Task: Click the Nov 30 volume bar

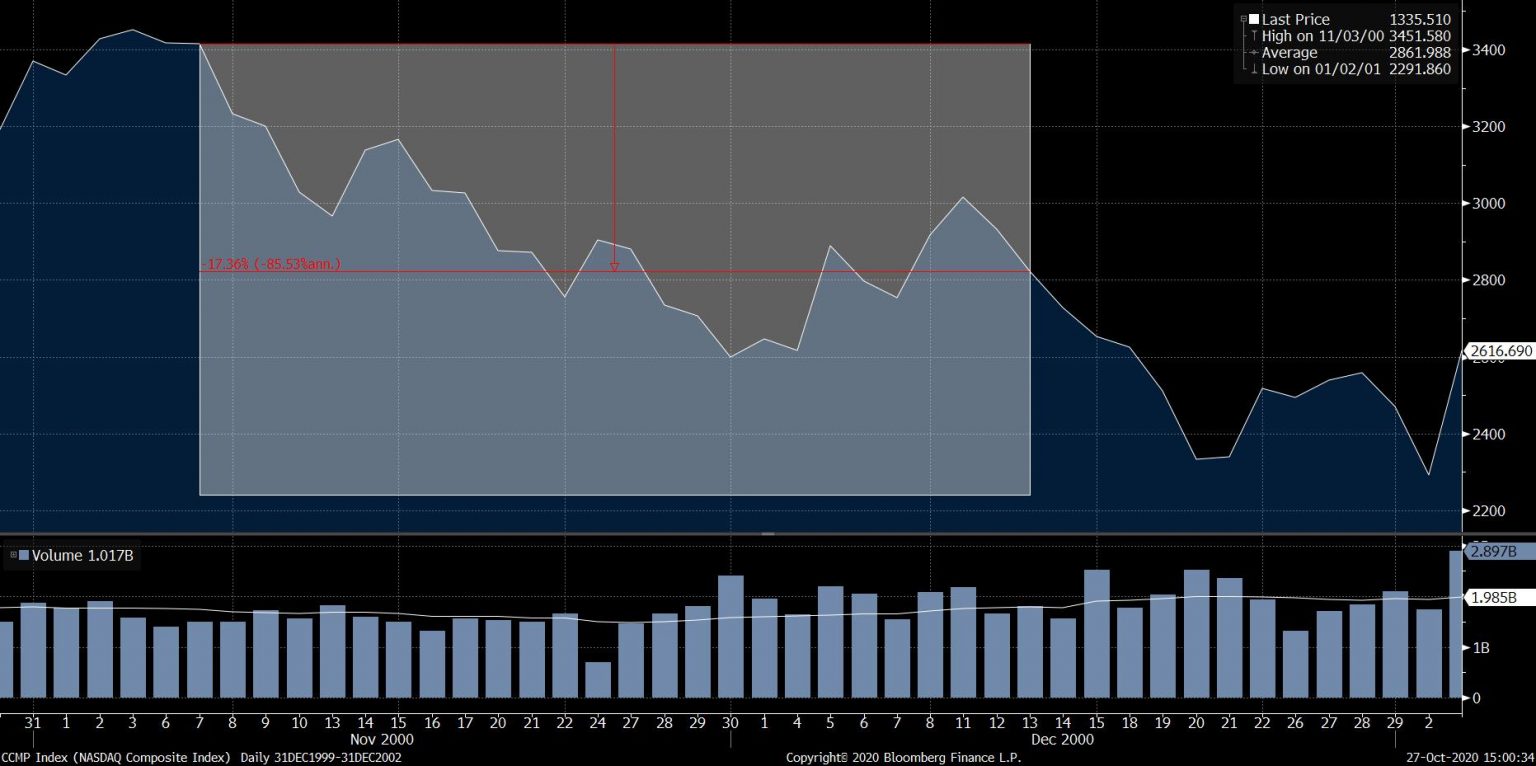Action: 730,637
